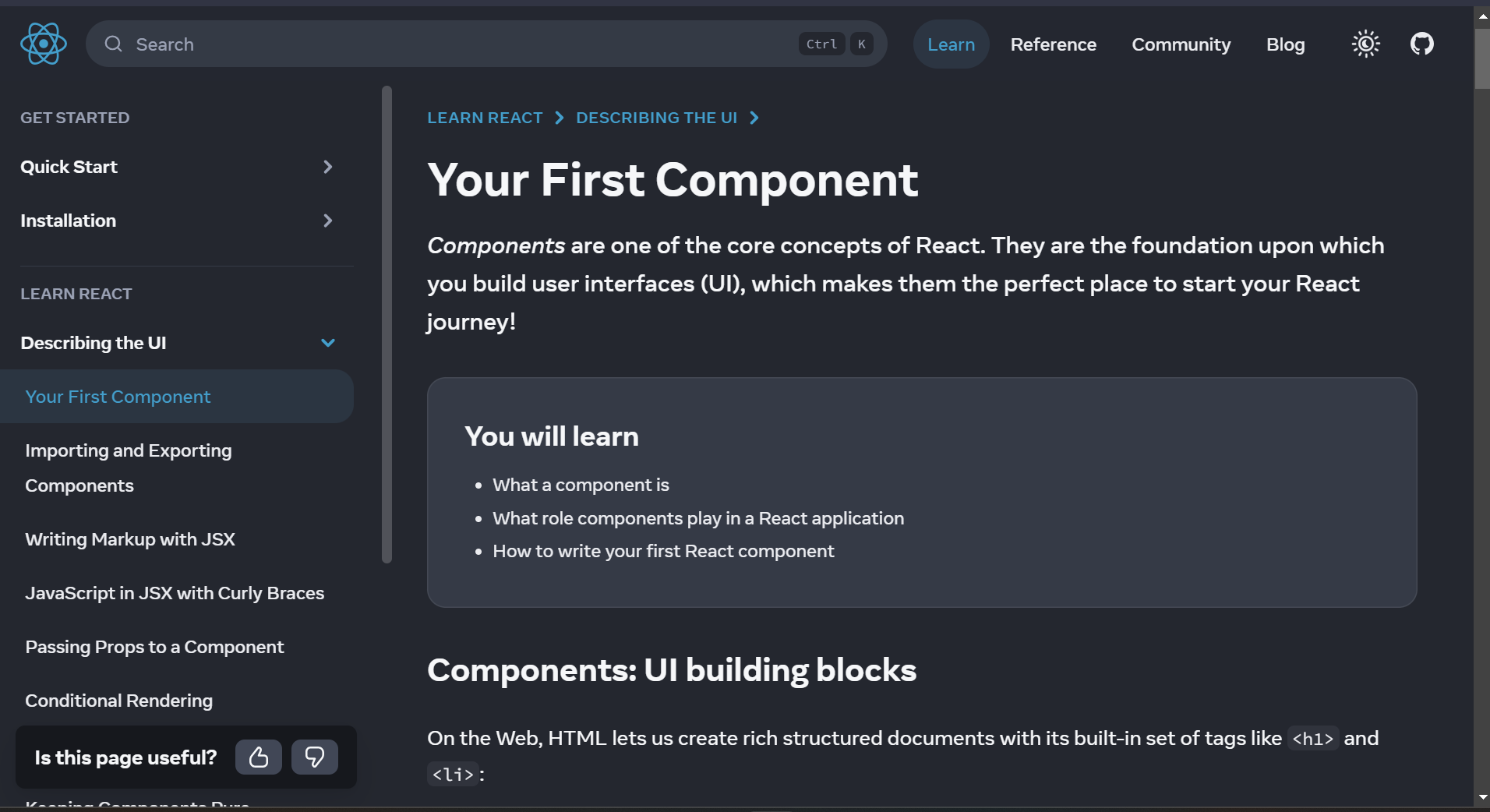Collapse the Describing the UI section
Image resolution: width=1490 pixels, height=812 pixels.
coord(327,343)
